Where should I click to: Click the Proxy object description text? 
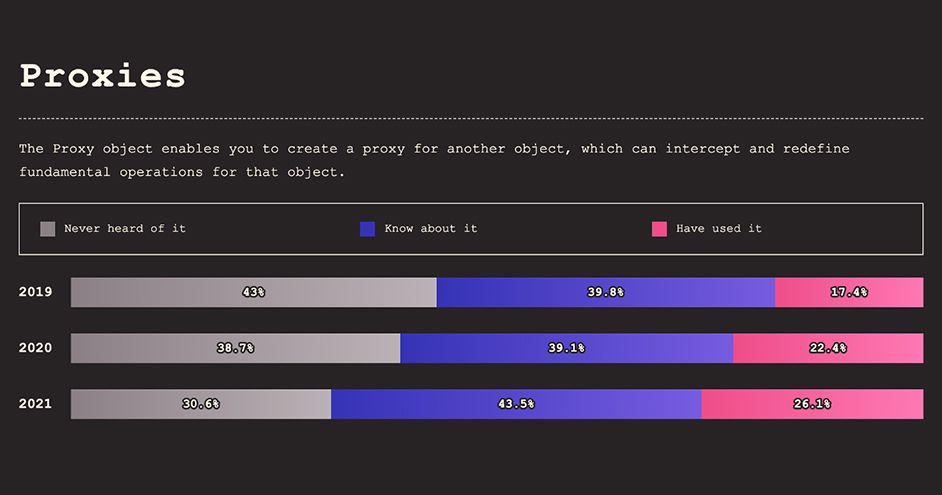click(x=434, y=160)
